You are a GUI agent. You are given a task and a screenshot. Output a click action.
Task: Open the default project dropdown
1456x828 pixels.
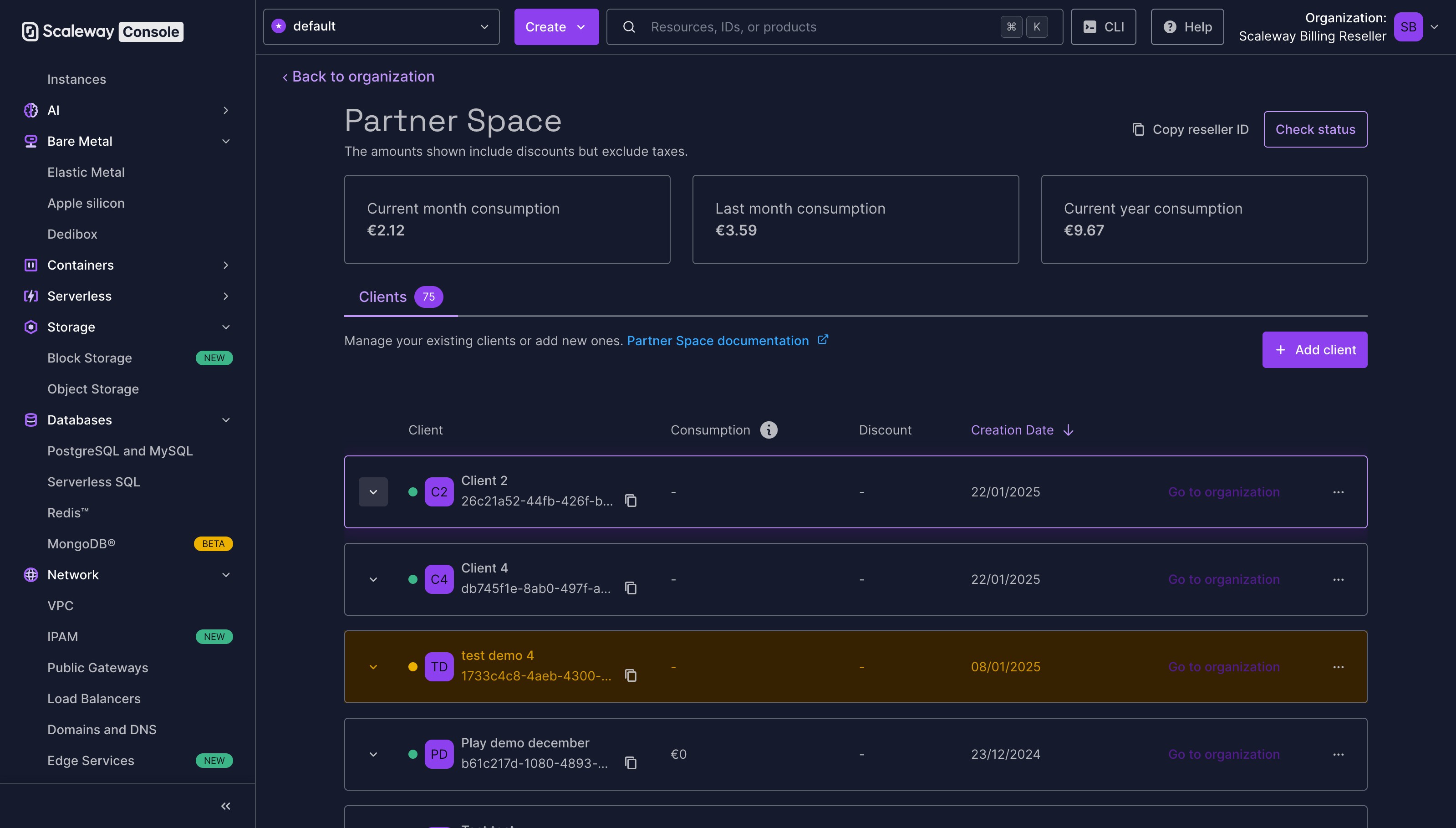pos(382,27)
